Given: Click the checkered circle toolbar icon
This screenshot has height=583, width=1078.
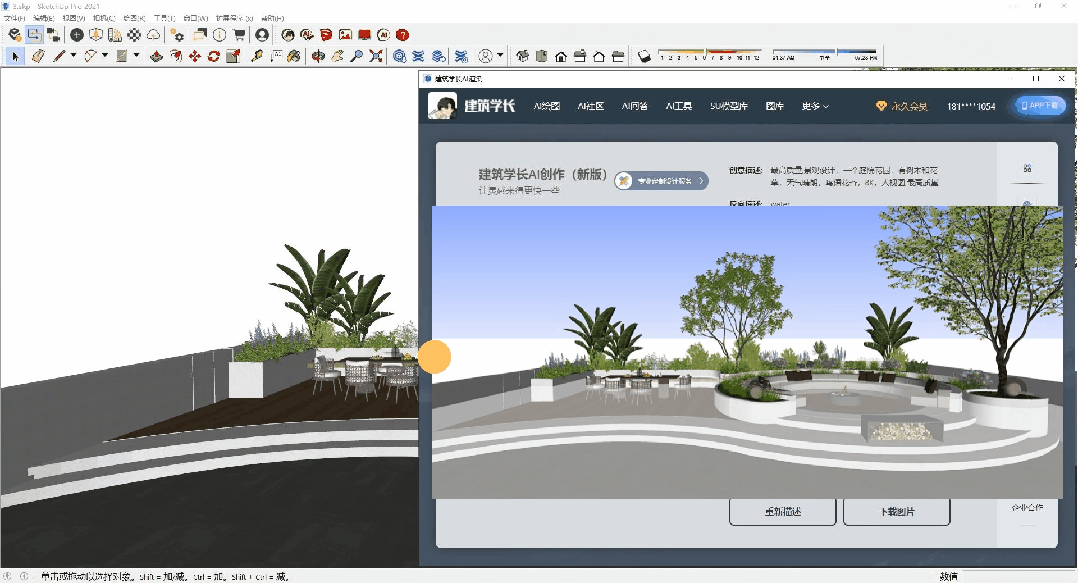Looking at the screenshot, I should coord(135,35).
